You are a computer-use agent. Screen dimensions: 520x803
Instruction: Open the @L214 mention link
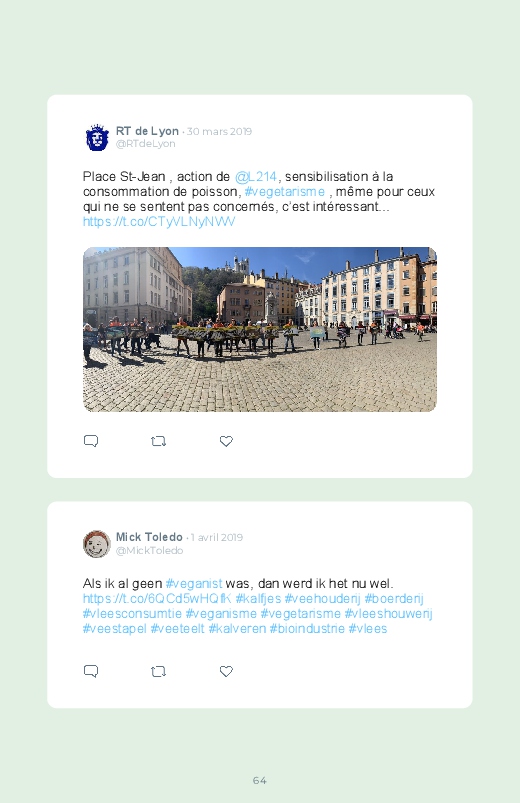(x=256, y=177)
